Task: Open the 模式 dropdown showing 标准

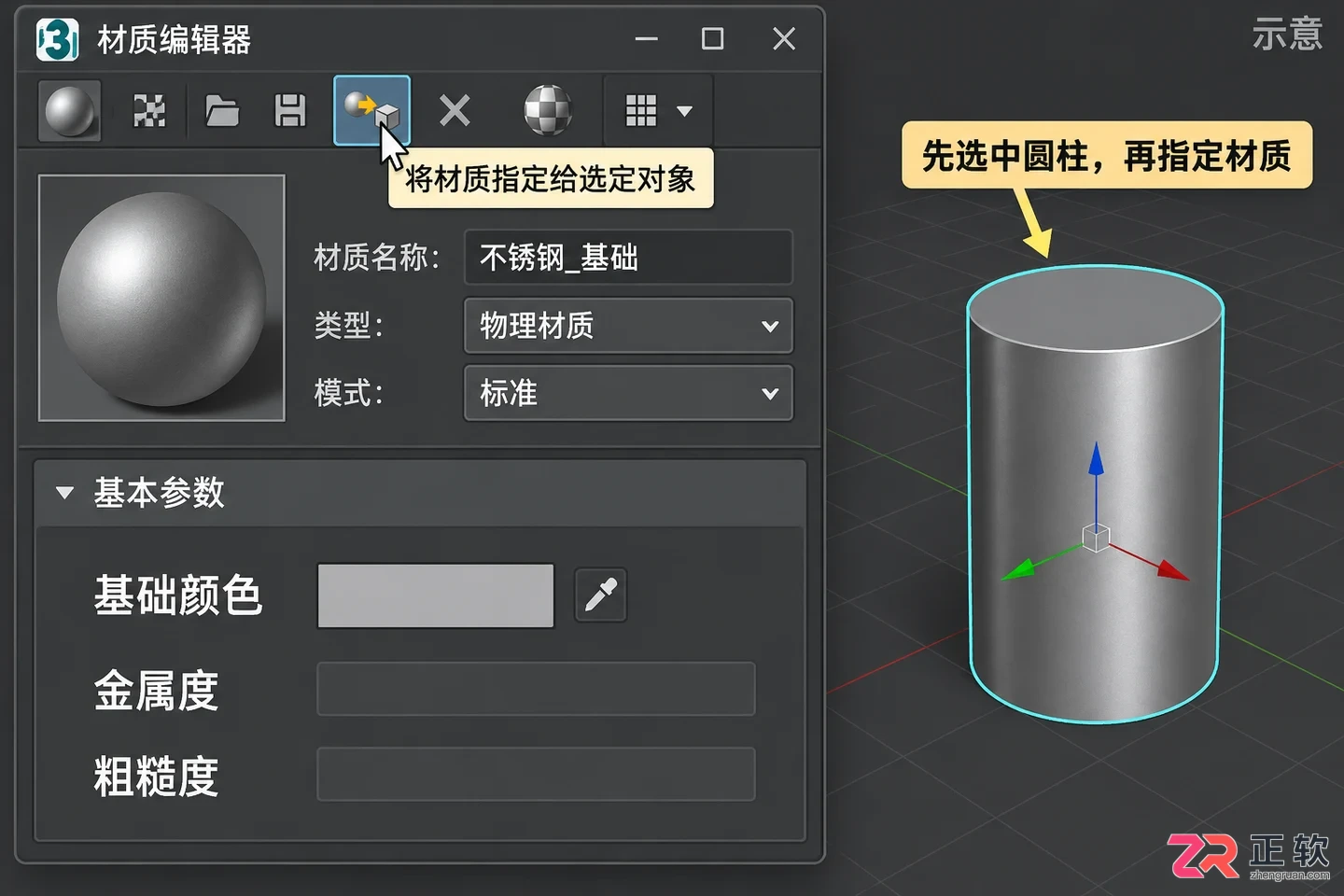Action: click(628, 393)
